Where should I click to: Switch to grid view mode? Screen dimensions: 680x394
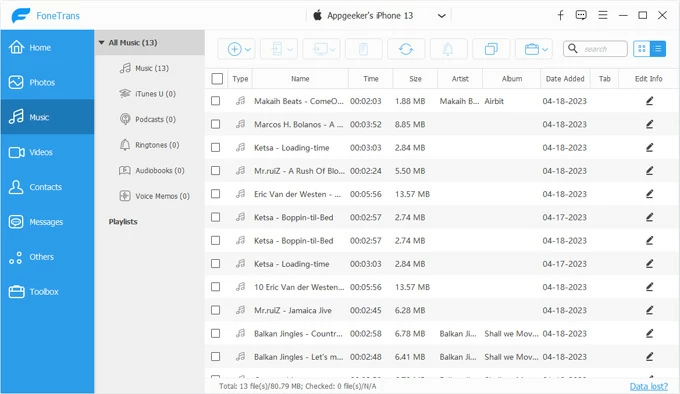point(642,49)
